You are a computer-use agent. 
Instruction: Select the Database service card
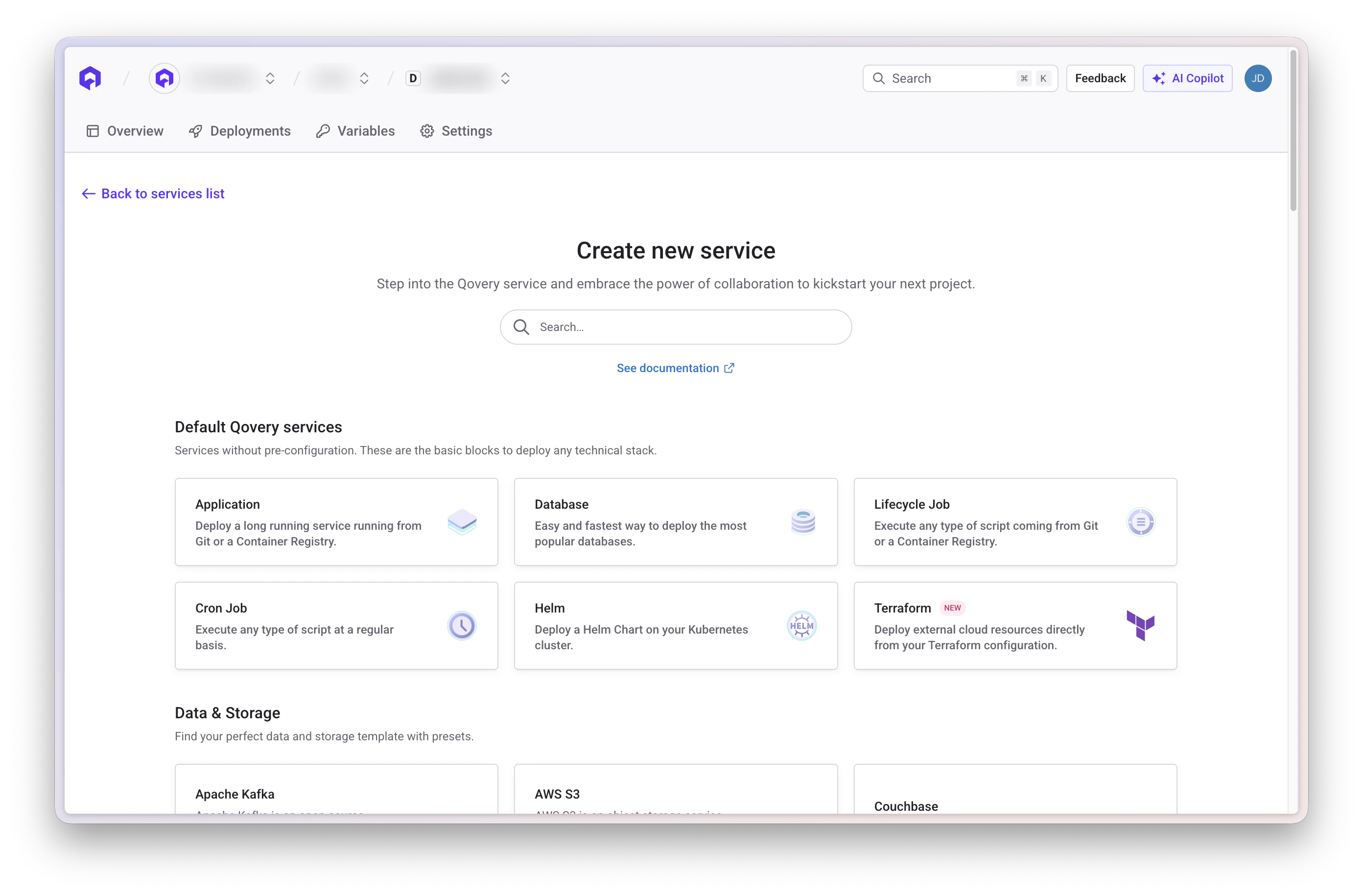(676, 522)
